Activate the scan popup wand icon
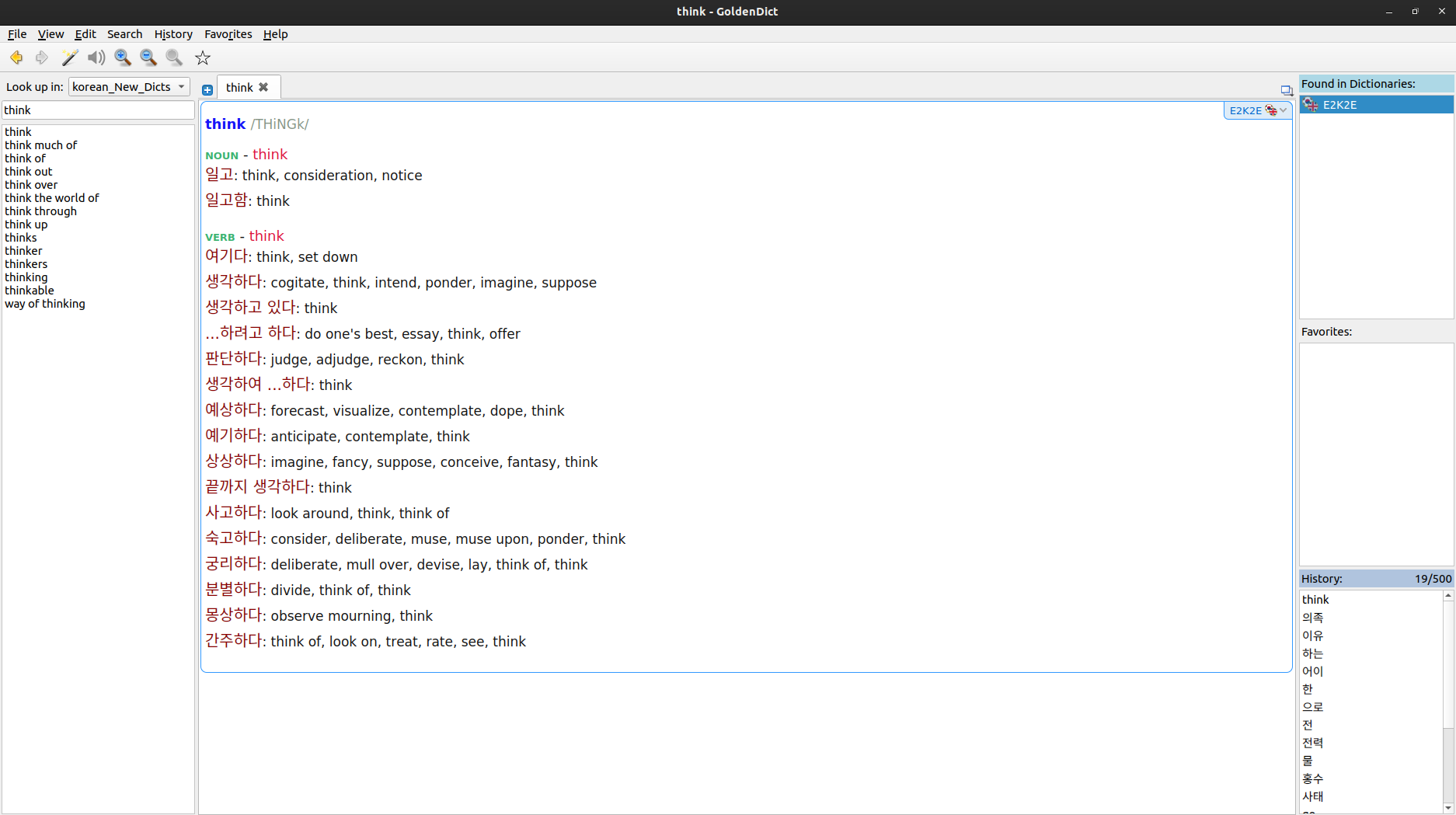This screenshot has width=1456, height=815. coord(70,57)
